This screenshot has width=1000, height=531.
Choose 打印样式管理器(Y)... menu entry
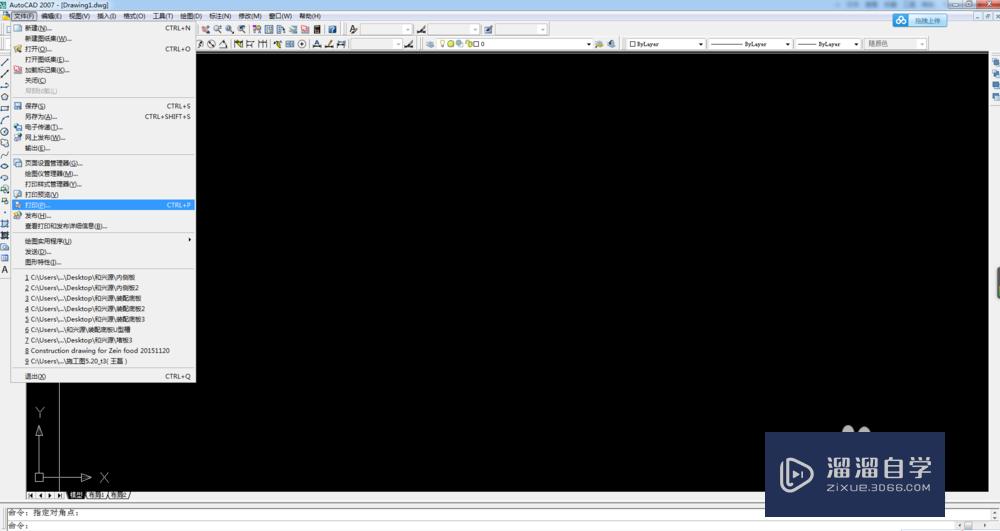click(x=103, y=184)
